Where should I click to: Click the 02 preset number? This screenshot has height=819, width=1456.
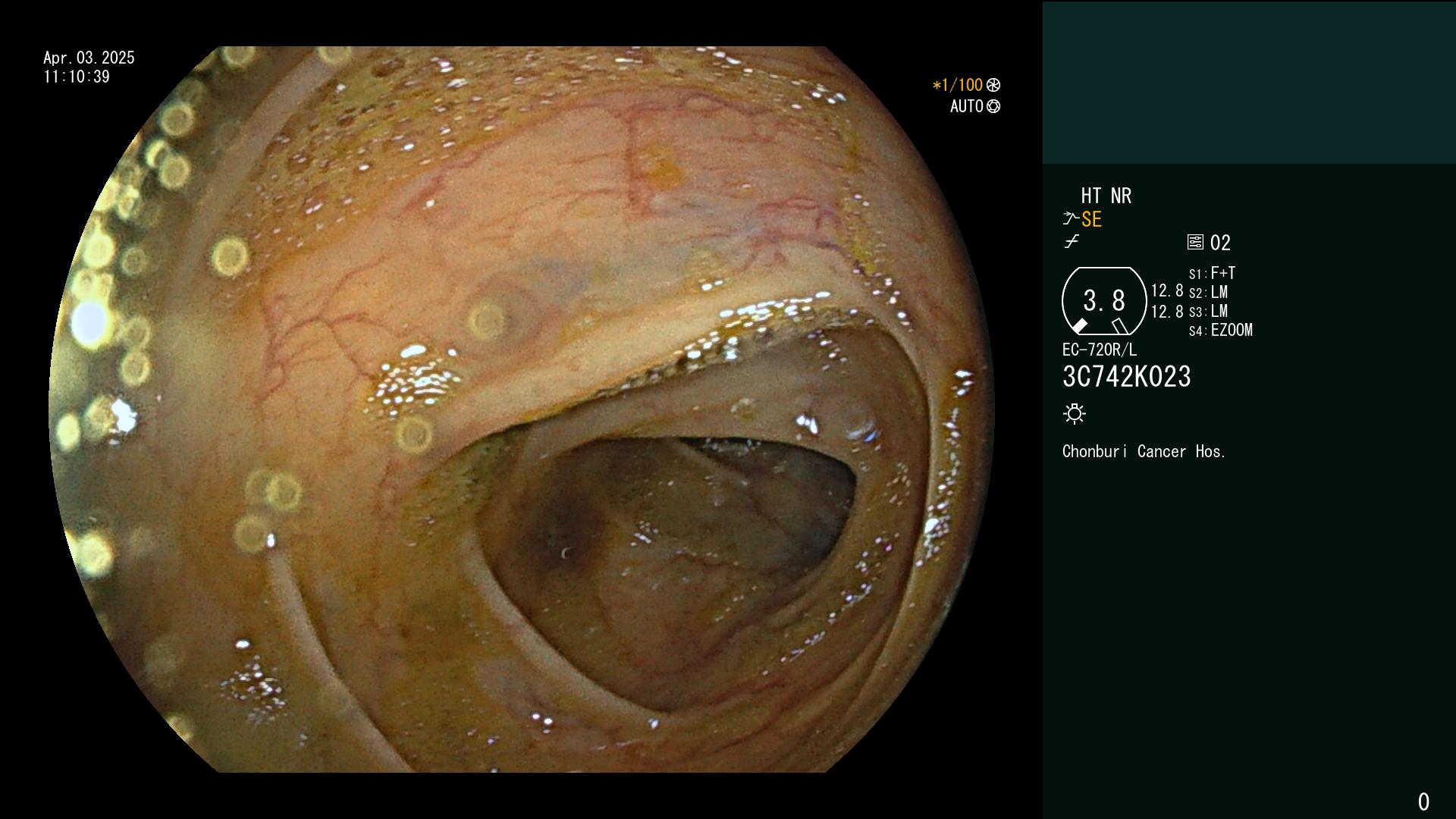click(1220, 243)
